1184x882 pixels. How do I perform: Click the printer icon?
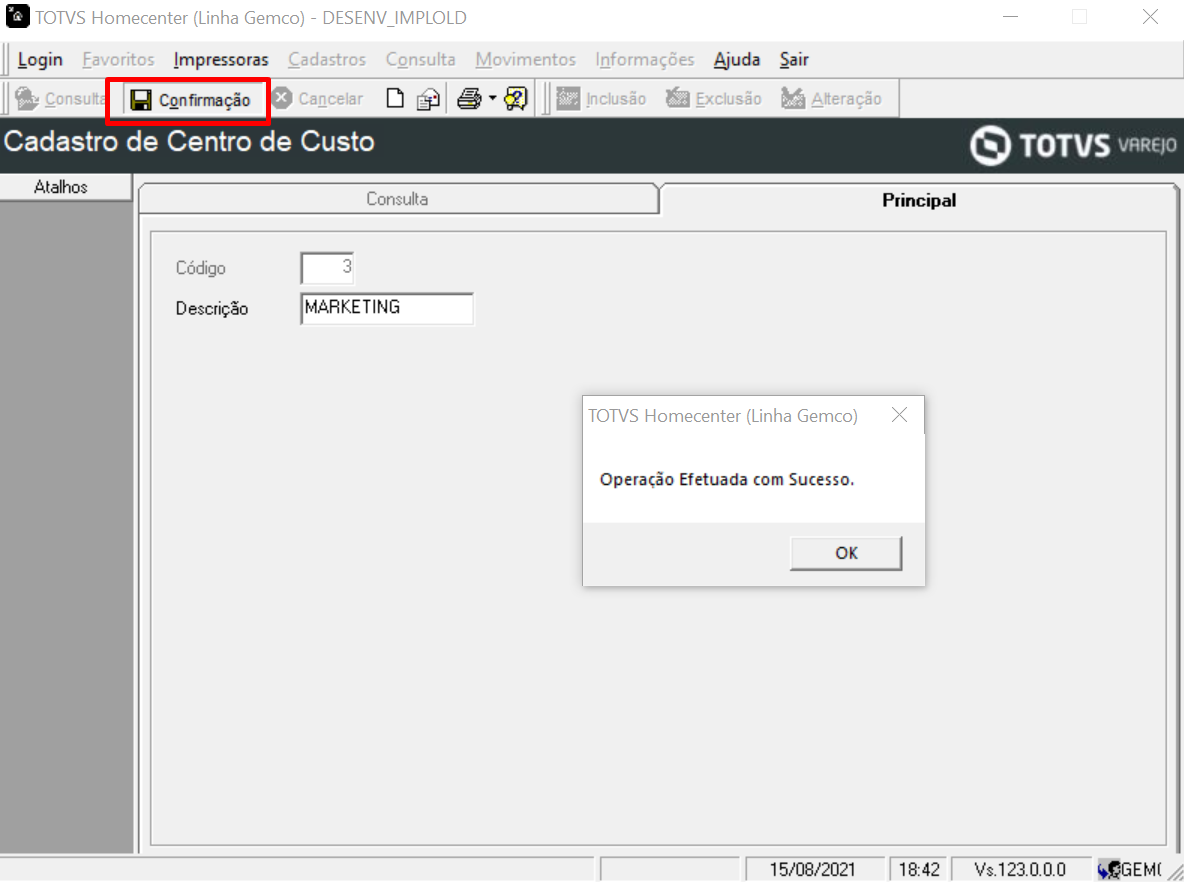[469, 99]
